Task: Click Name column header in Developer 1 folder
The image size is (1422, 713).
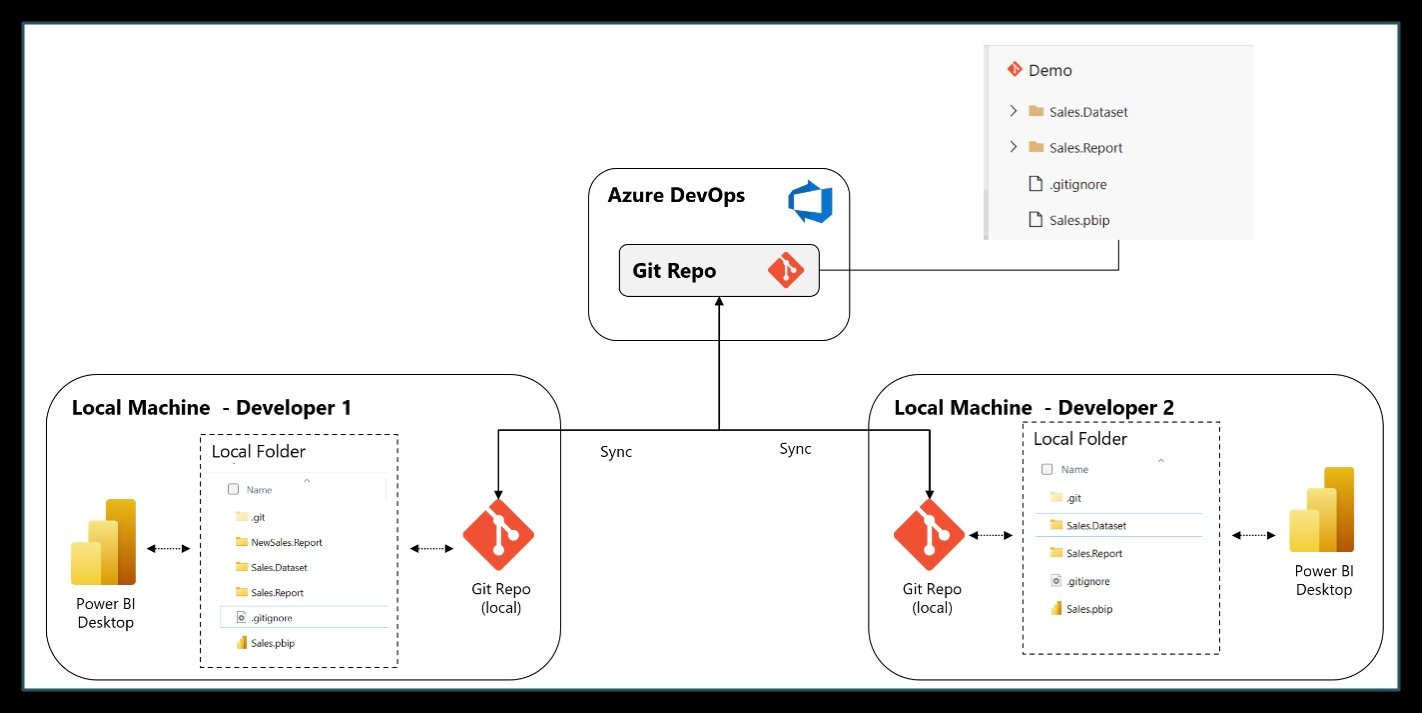Action: [x=259, y=490]
